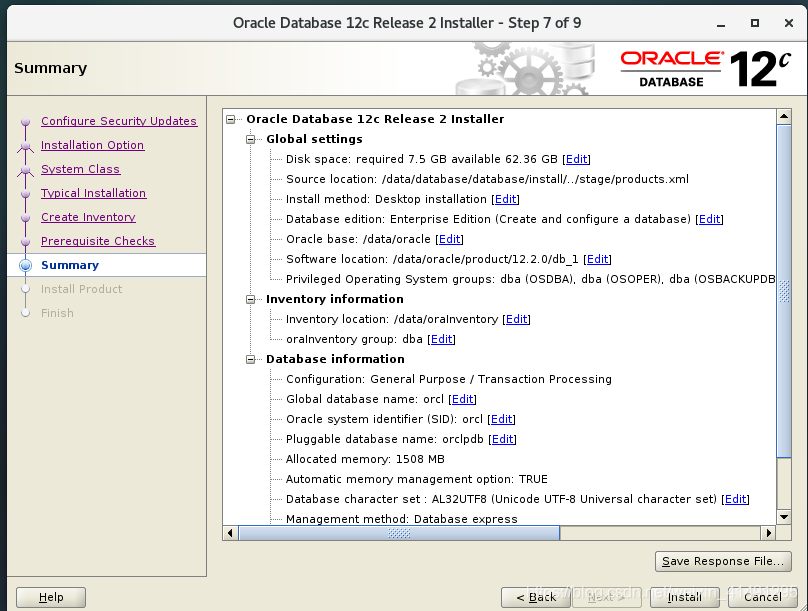Select the Allocated memory 1508 MB row
The image size is (808, 611).
(x=365, y=459)
